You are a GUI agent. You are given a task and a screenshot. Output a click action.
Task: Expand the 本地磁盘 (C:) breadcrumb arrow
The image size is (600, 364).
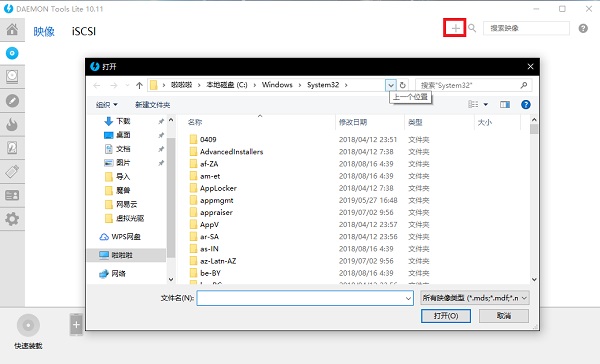[254, 85]
